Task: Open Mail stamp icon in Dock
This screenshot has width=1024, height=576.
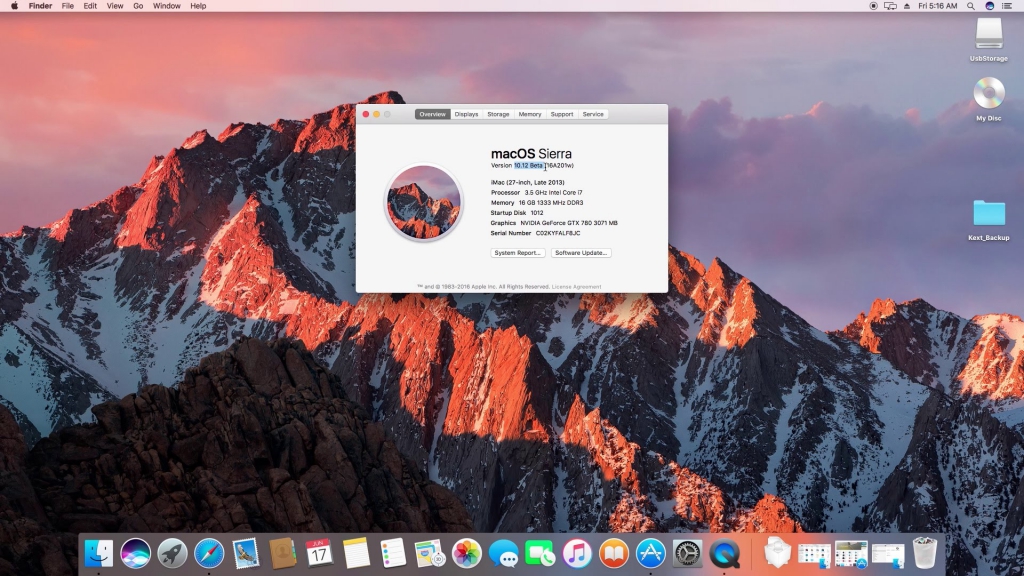Action: click(x=246, y=553)
